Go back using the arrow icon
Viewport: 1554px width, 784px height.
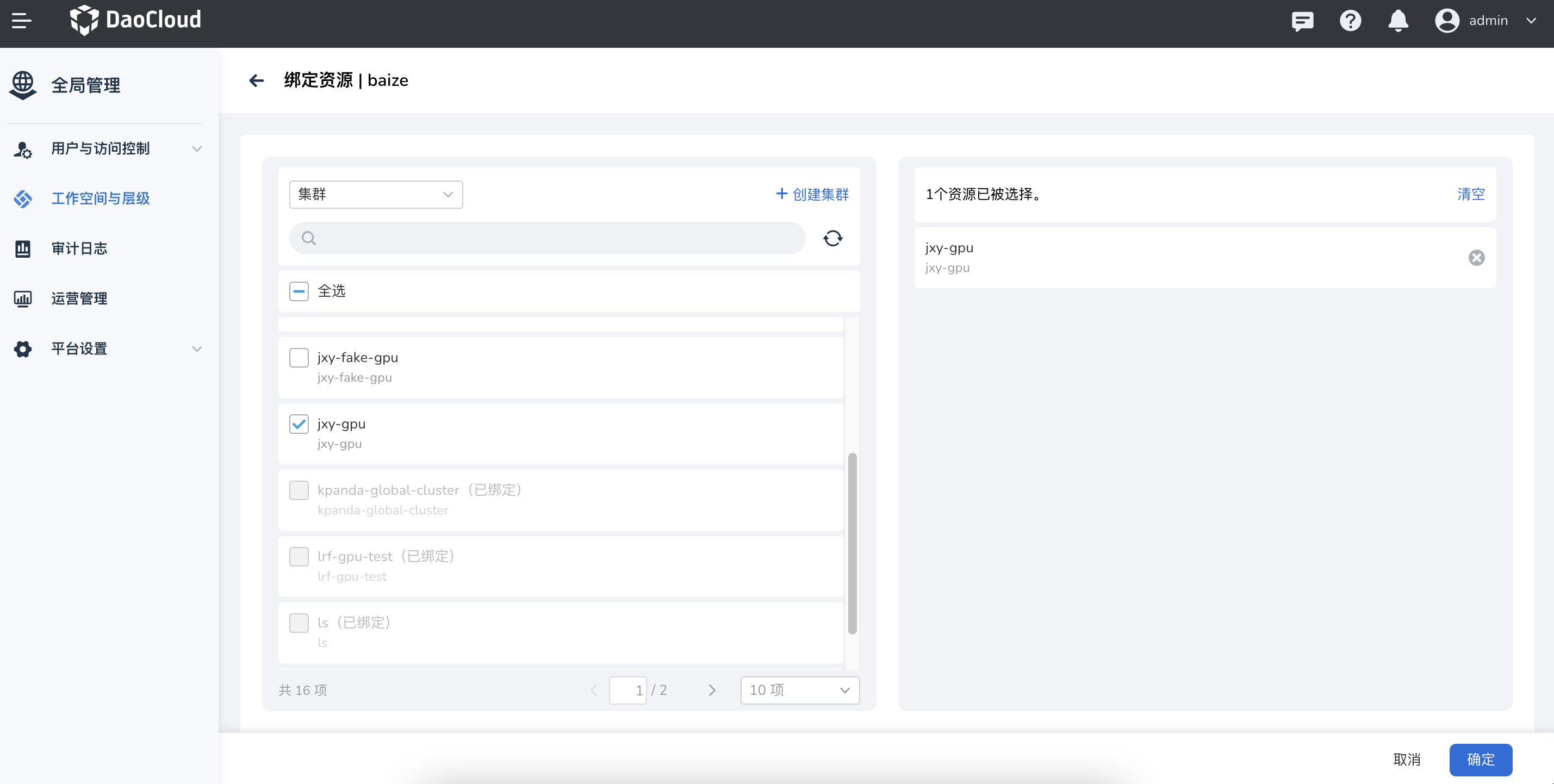pyautogui.click(x=257, y=80)
